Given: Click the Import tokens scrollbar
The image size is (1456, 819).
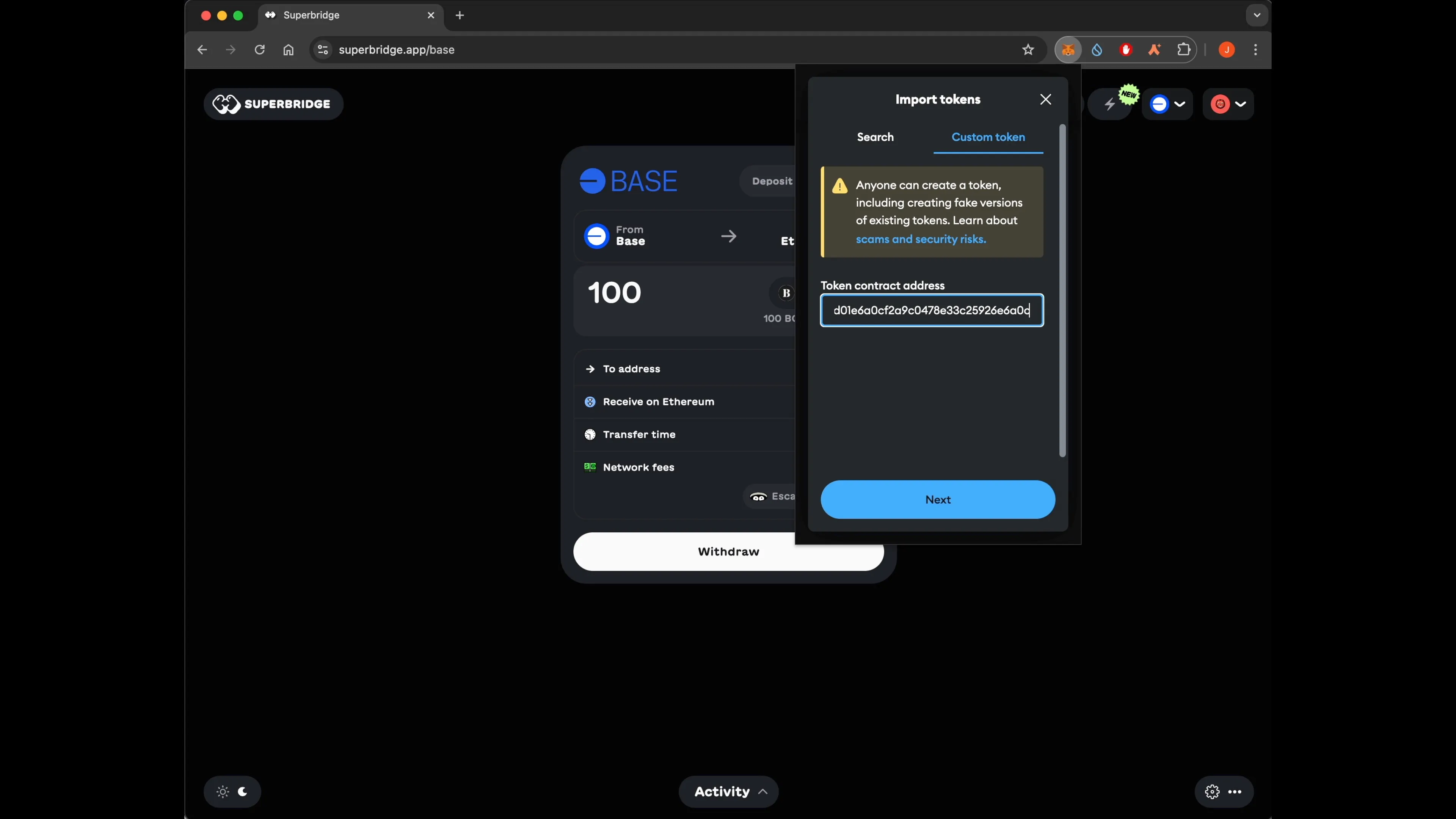Looking at the screenshot, I should click(1062, 290).
